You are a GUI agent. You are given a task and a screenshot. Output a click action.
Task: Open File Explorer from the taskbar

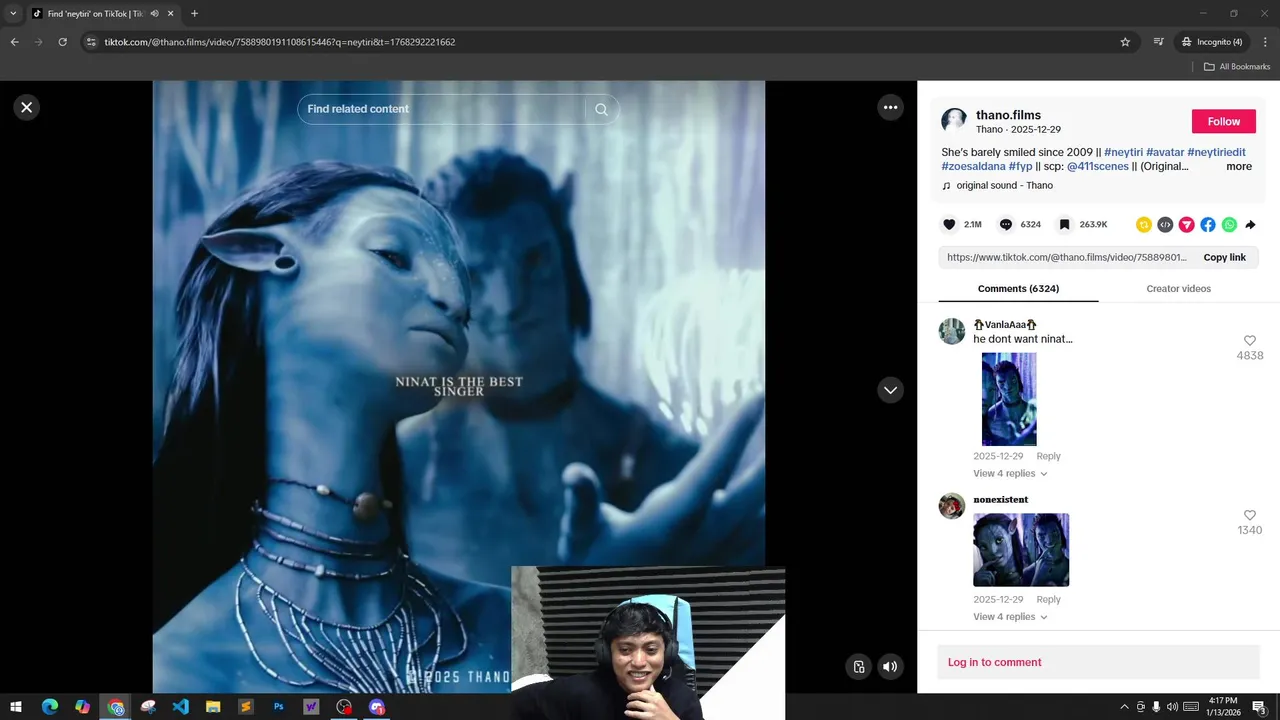[213, 707]
